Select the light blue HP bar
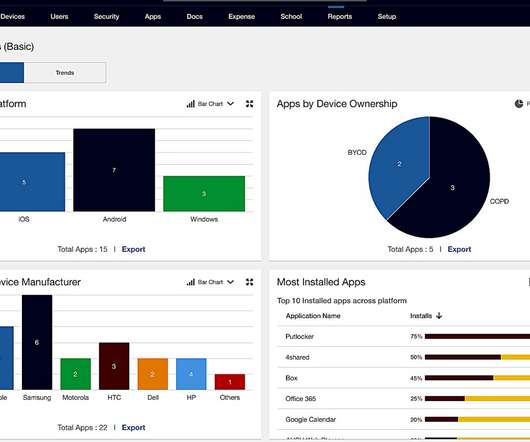 (x=191, y=374)
